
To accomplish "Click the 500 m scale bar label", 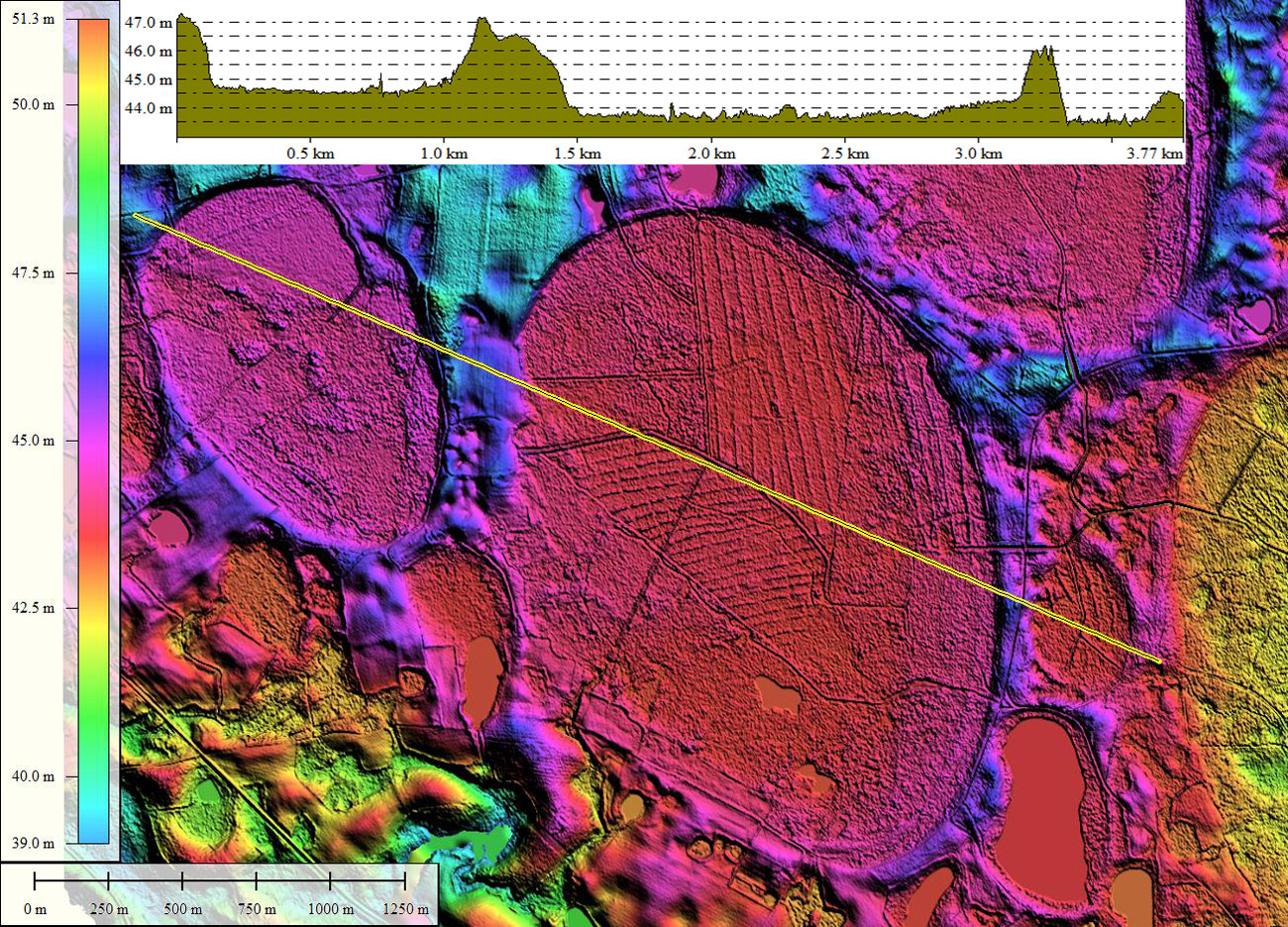I will click(x=182, y=908).
